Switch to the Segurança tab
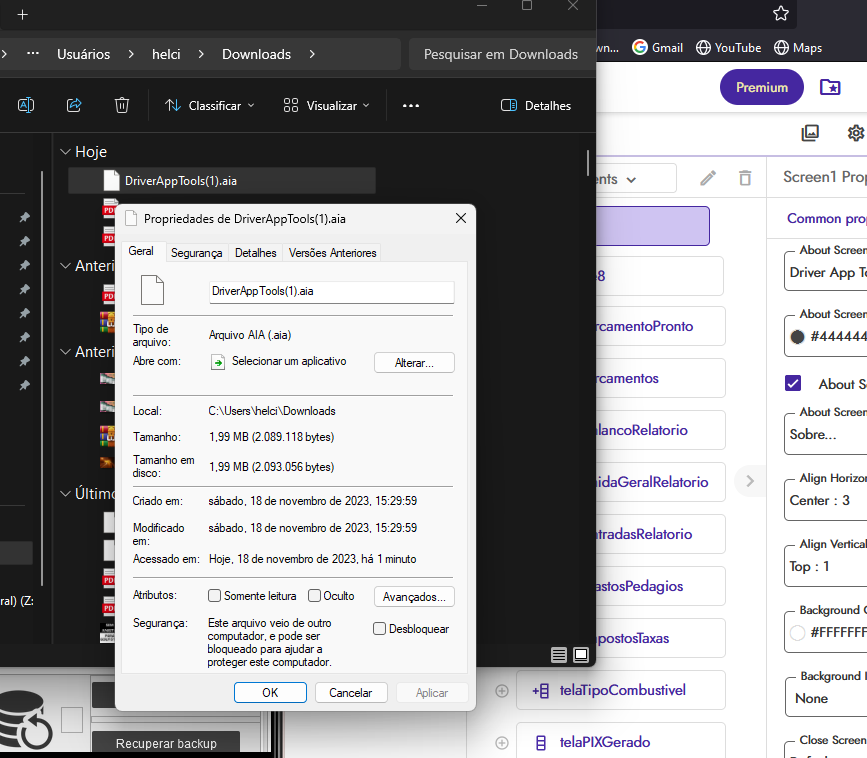Viewport: 867px width, 758px height. click(x=196, y=253)
